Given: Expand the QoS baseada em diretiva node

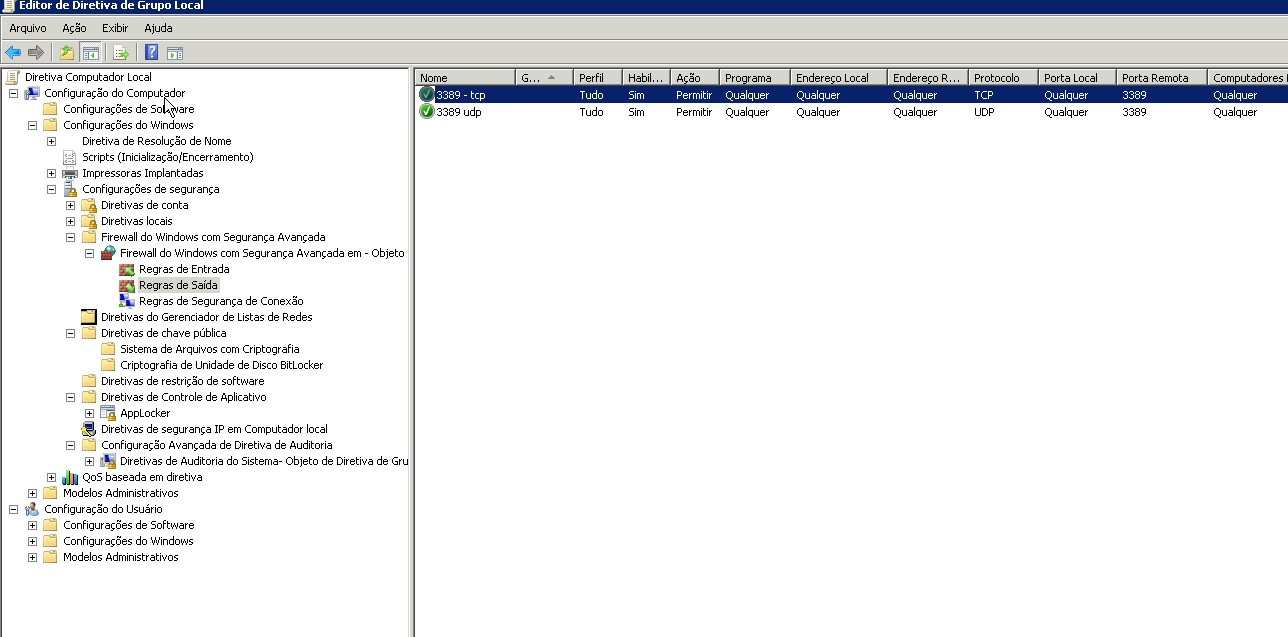Looking at the screenshot, I should click(51, 477).
